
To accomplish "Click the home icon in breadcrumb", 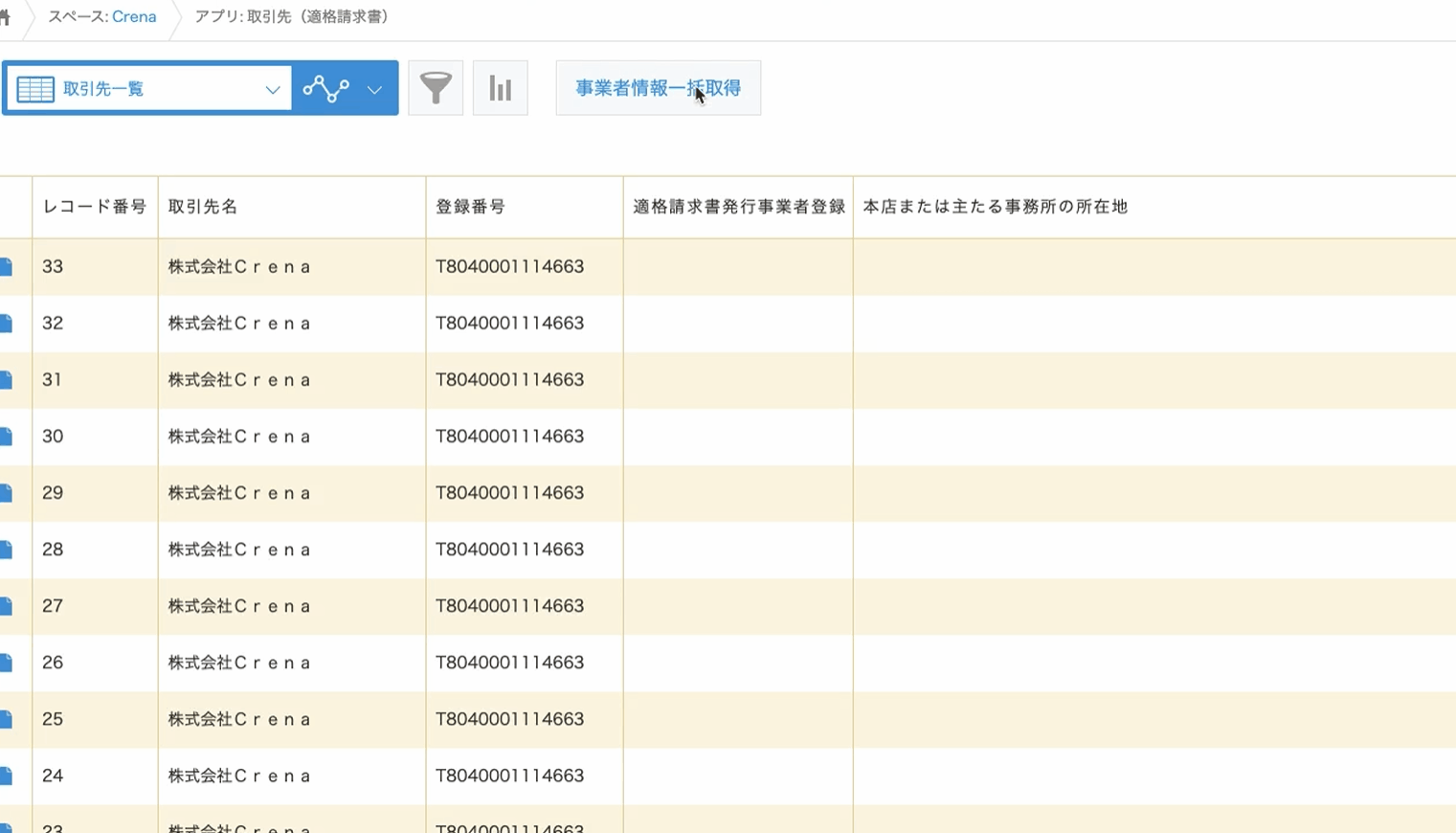I will pyautogui.click(x=5, y=17).
